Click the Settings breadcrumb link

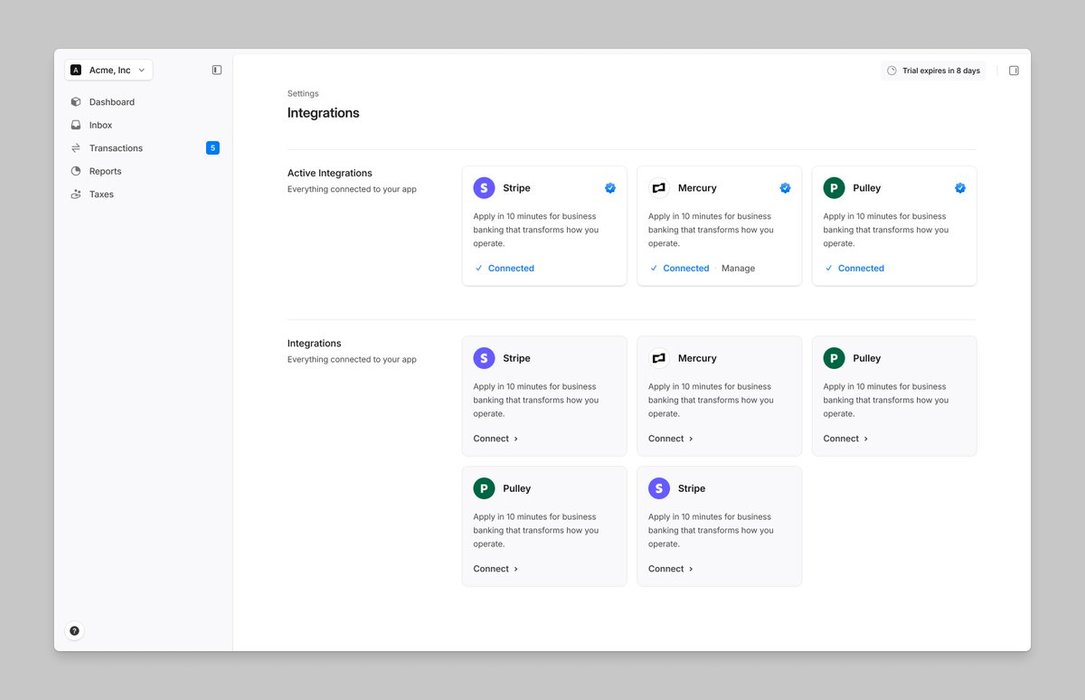303,94
